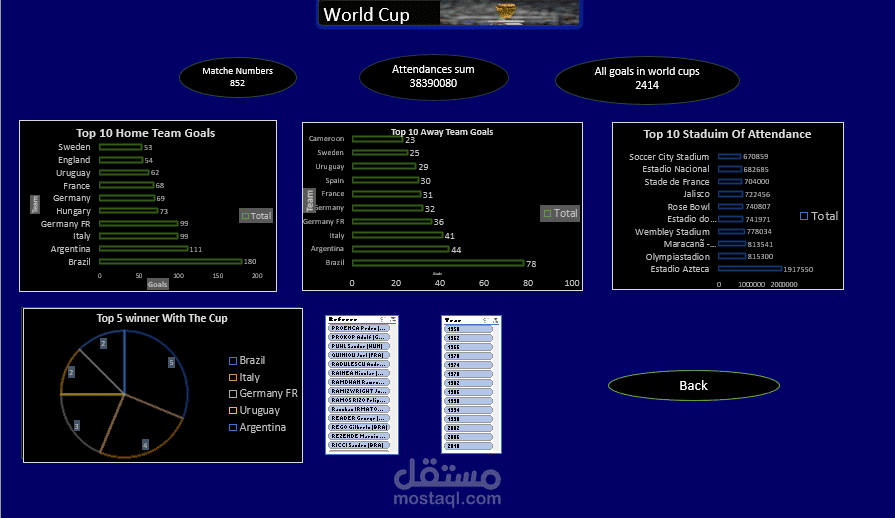The image size is (895, 518).
Task: Click the Brazil legend swatch in pie chart
Action: [233, 361]
